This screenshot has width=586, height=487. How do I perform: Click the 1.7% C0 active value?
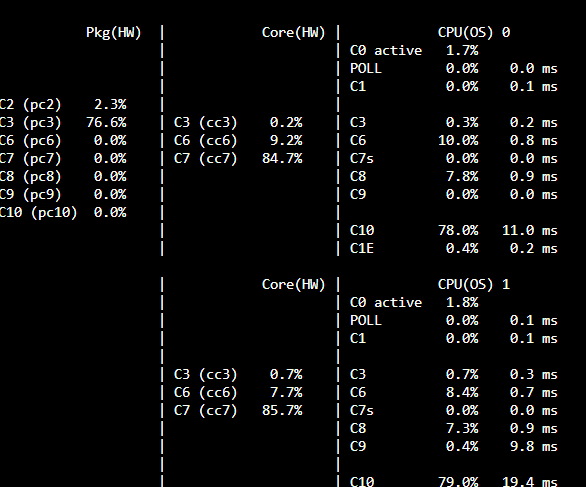(x=462, y=50)
